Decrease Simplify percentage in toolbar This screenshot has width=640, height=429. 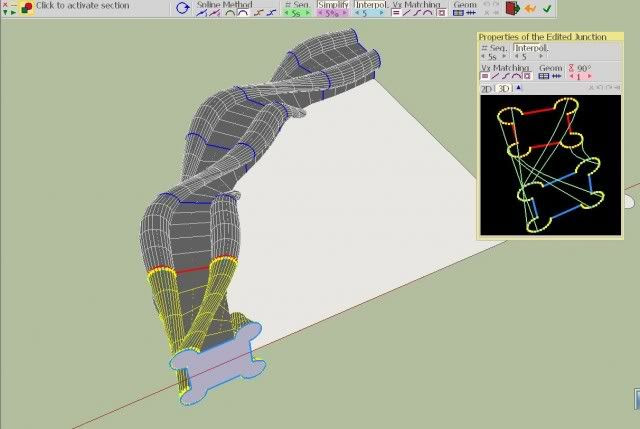point(320,13)
